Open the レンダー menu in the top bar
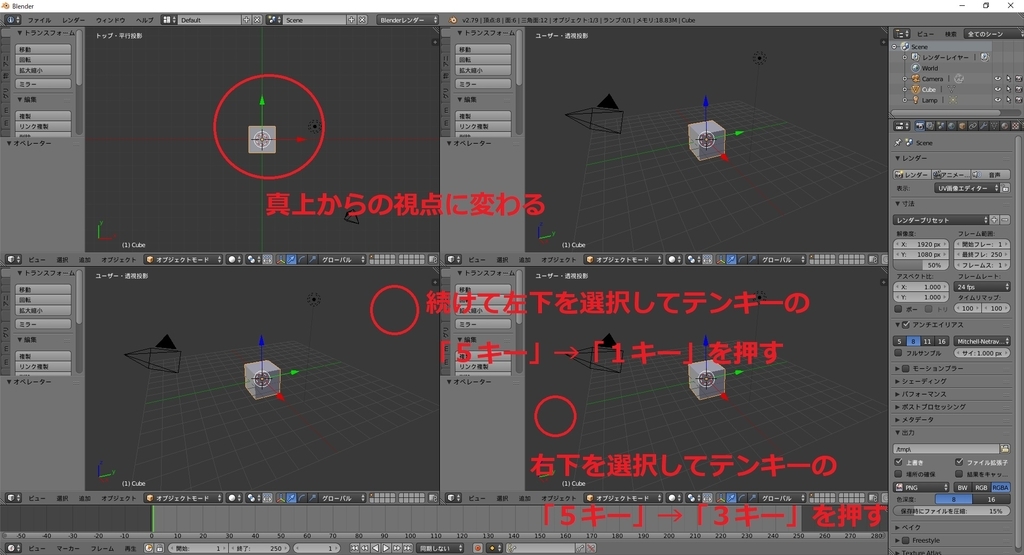 (73, 20)
